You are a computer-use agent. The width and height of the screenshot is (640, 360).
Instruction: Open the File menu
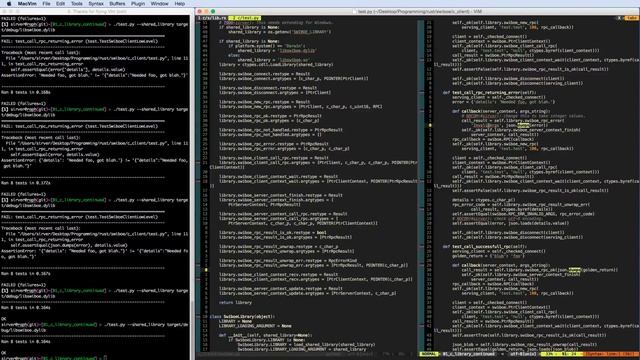point(47,4)
